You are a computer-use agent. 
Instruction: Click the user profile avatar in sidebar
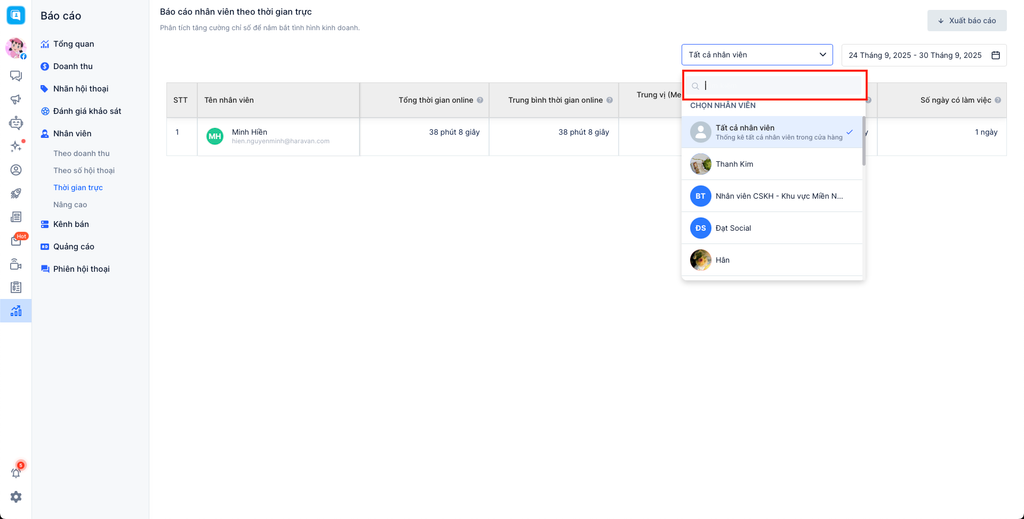[16, 48]
